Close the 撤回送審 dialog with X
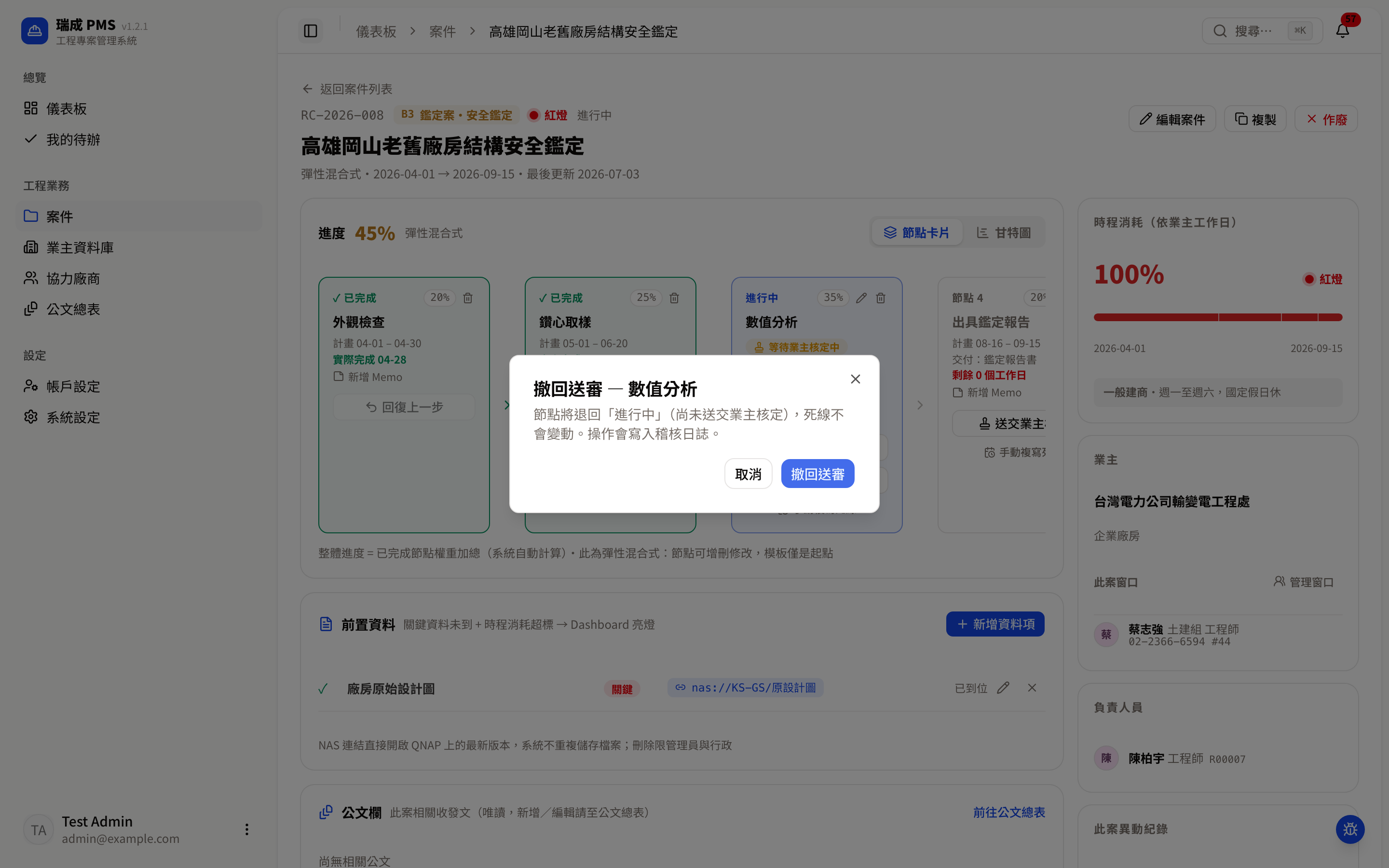This screenshot has width=1389, height=868. point(855,379)
